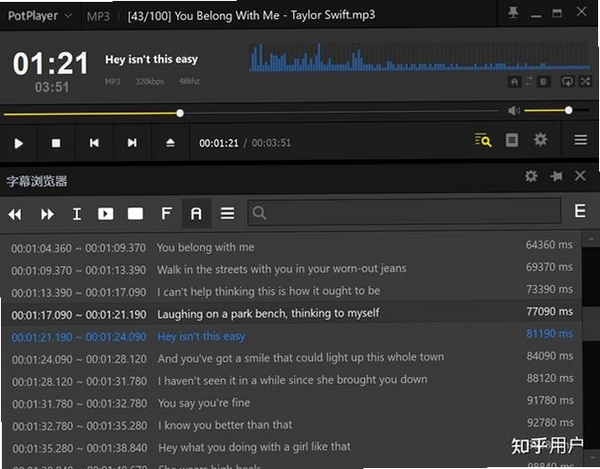
Task: Stop playback
Action: pyautogui.click(x=56, y=143)
